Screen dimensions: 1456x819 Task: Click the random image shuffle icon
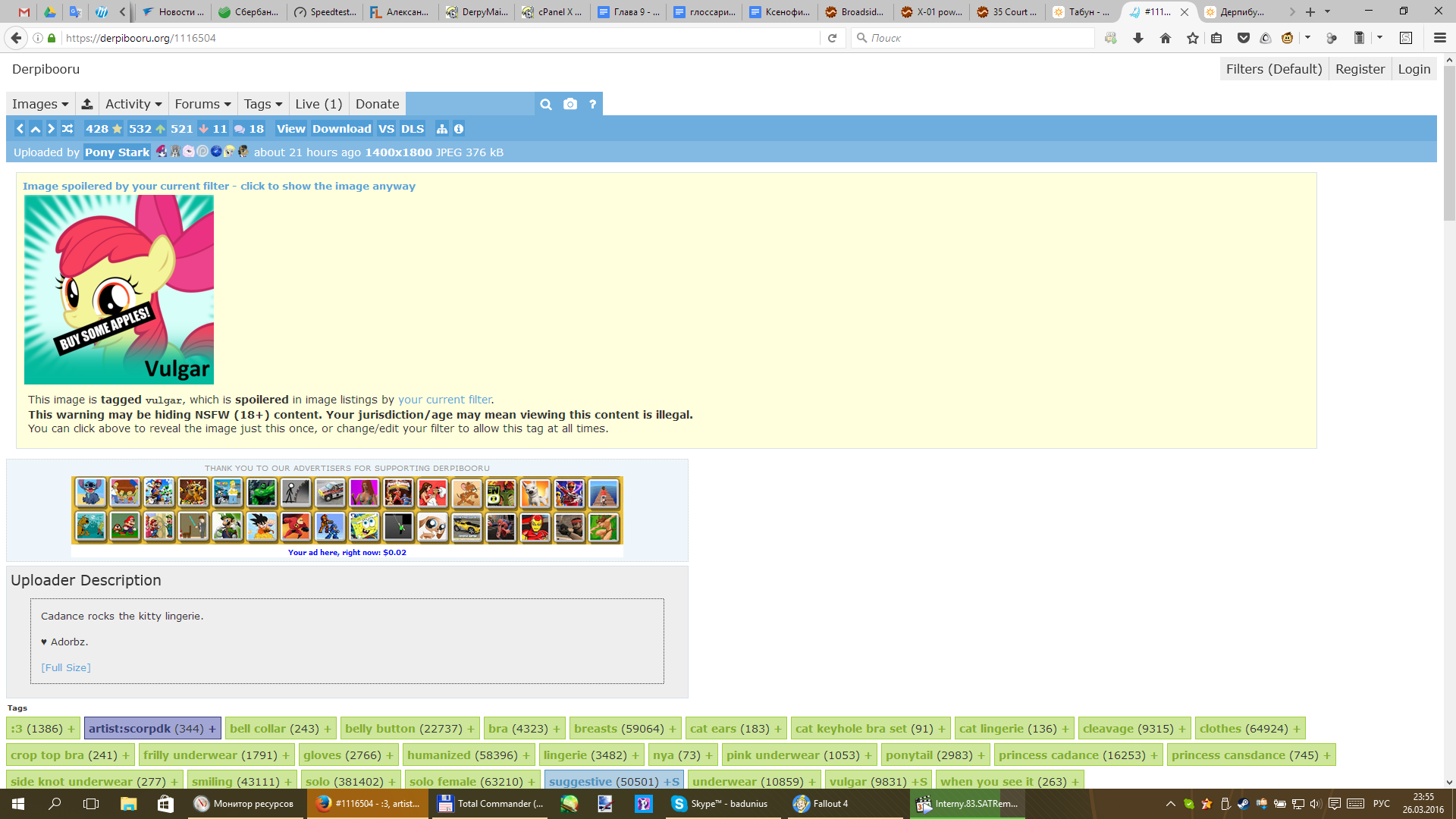(67, 129)
